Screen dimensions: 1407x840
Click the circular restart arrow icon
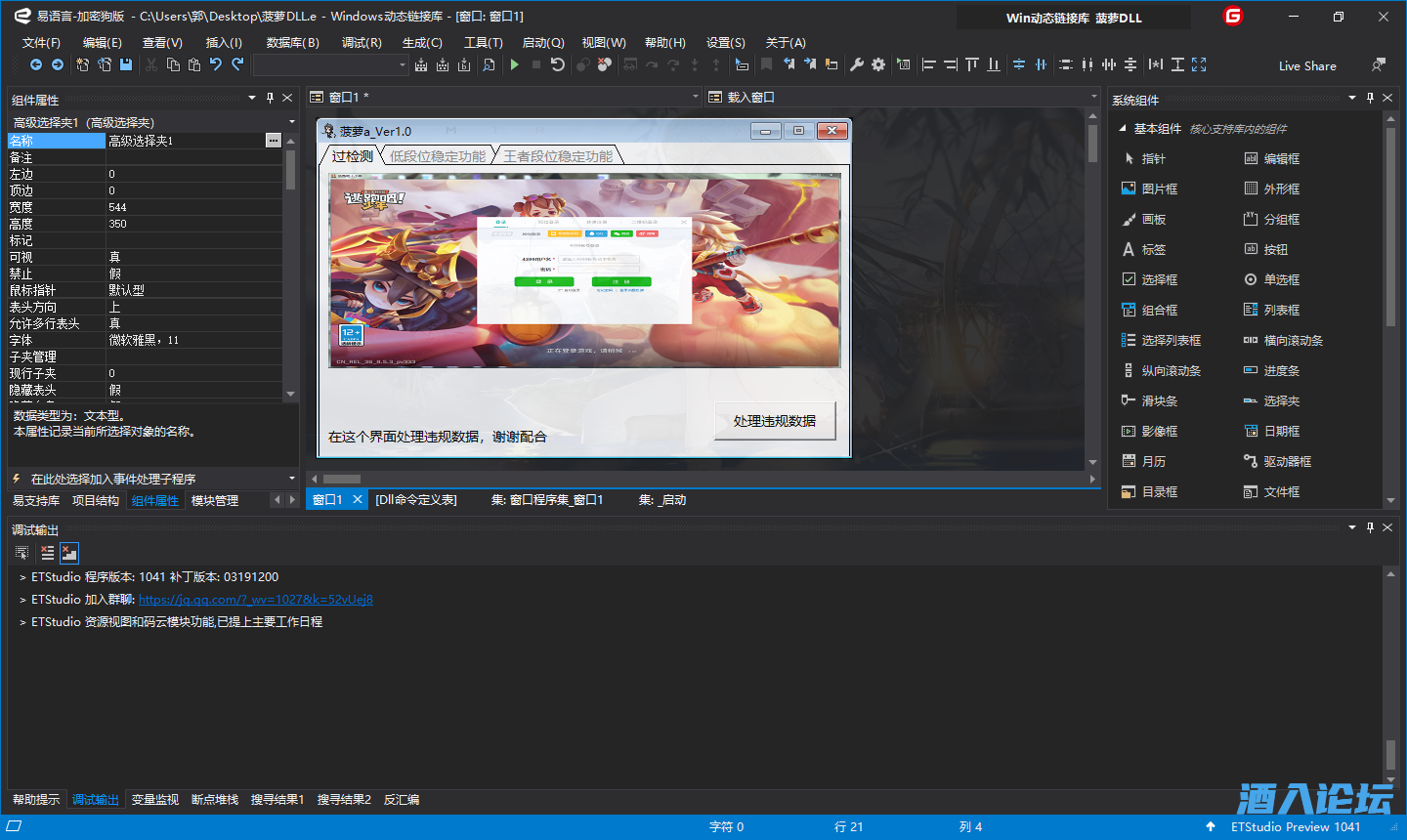[x=558, y=64]
